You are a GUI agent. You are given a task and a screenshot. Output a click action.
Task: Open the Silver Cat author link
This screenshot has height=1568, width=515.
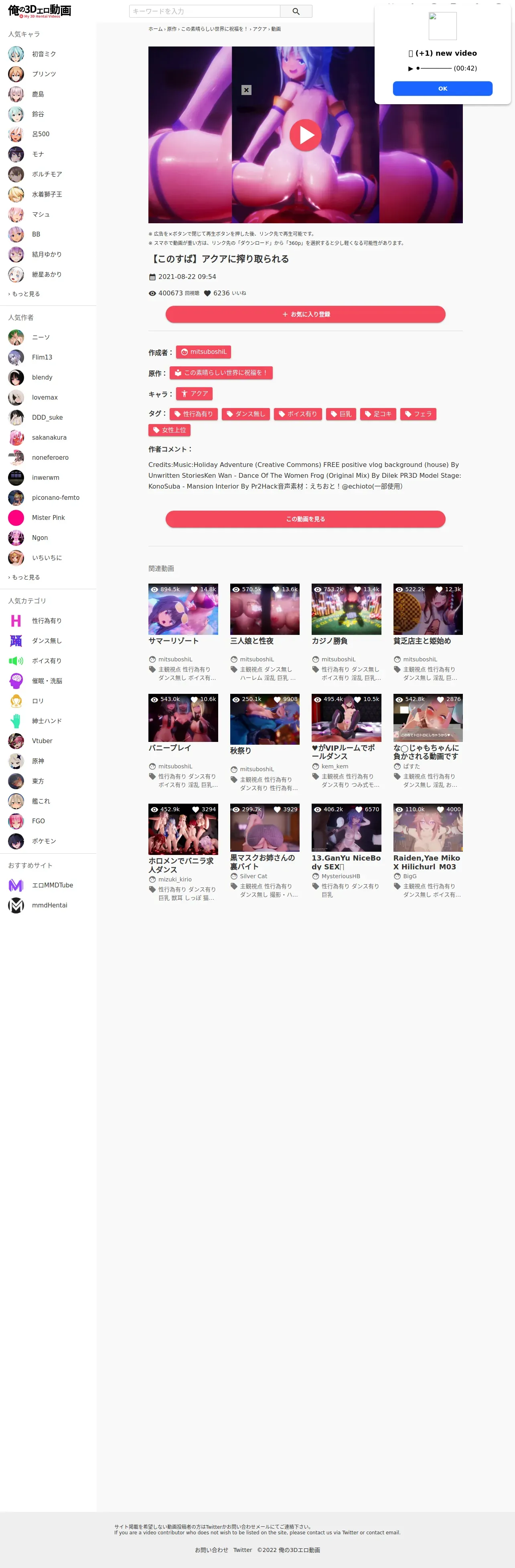253,877
